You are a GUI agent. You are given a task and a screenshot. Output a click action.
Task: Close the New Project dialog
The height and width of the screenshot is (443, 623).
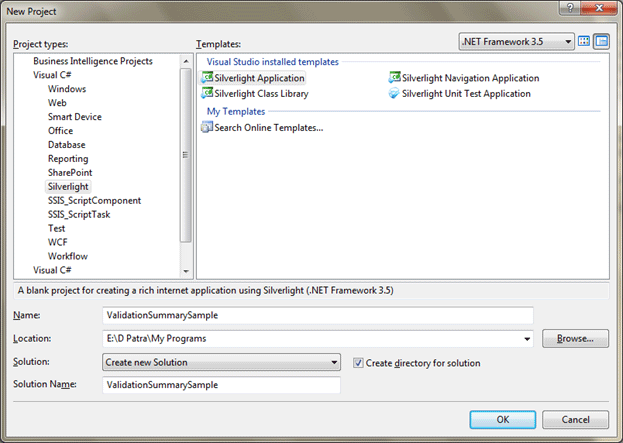pyautogui.click(x=599, y=8)
